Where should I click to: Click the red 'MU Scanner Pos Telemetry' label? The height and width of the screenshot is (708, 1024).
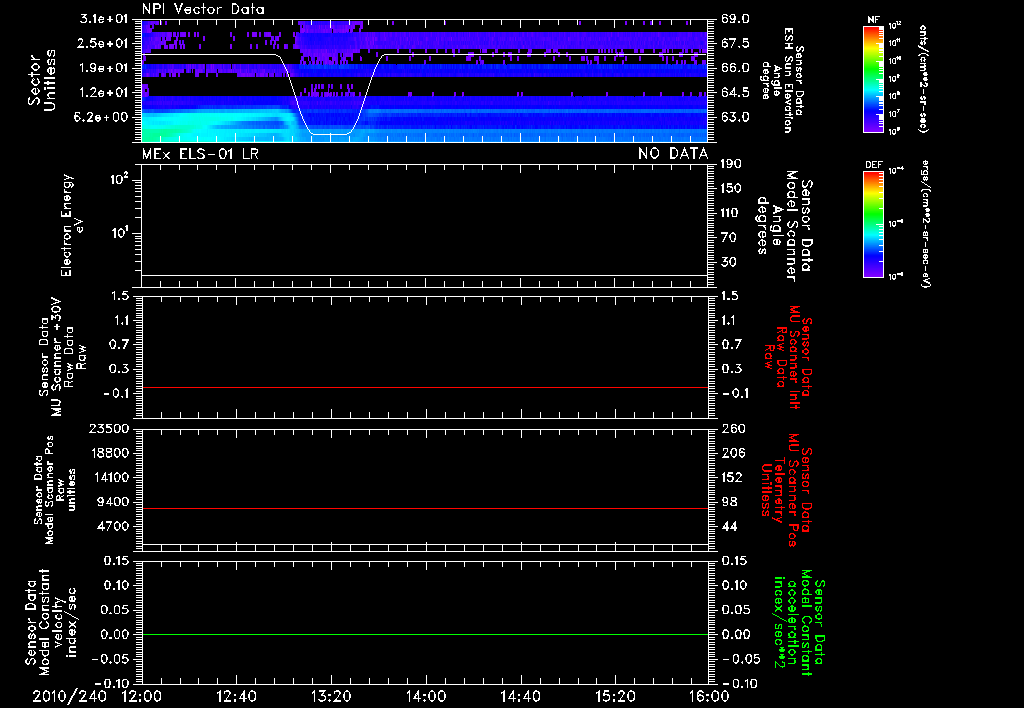[x=786, y=490]
